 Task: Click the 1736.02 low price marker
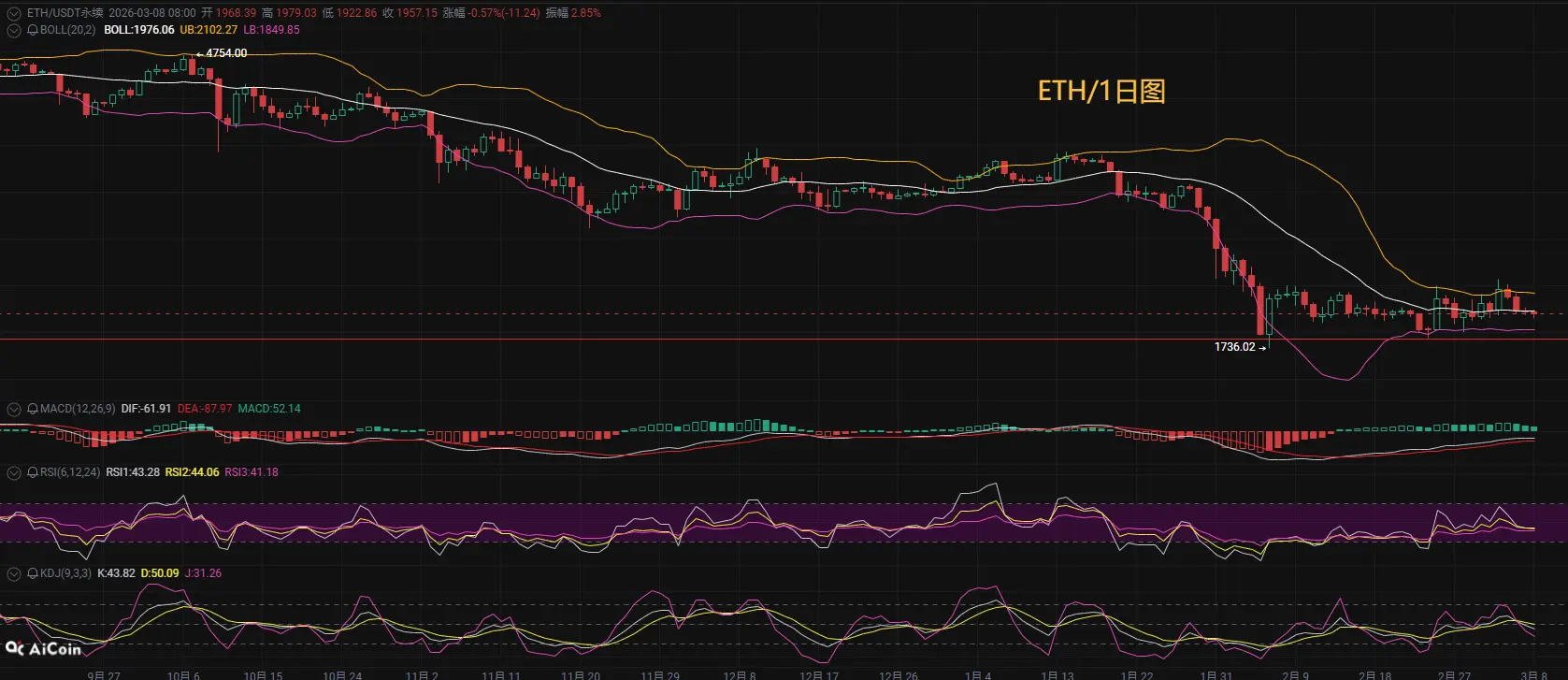tap(1234, 347)
